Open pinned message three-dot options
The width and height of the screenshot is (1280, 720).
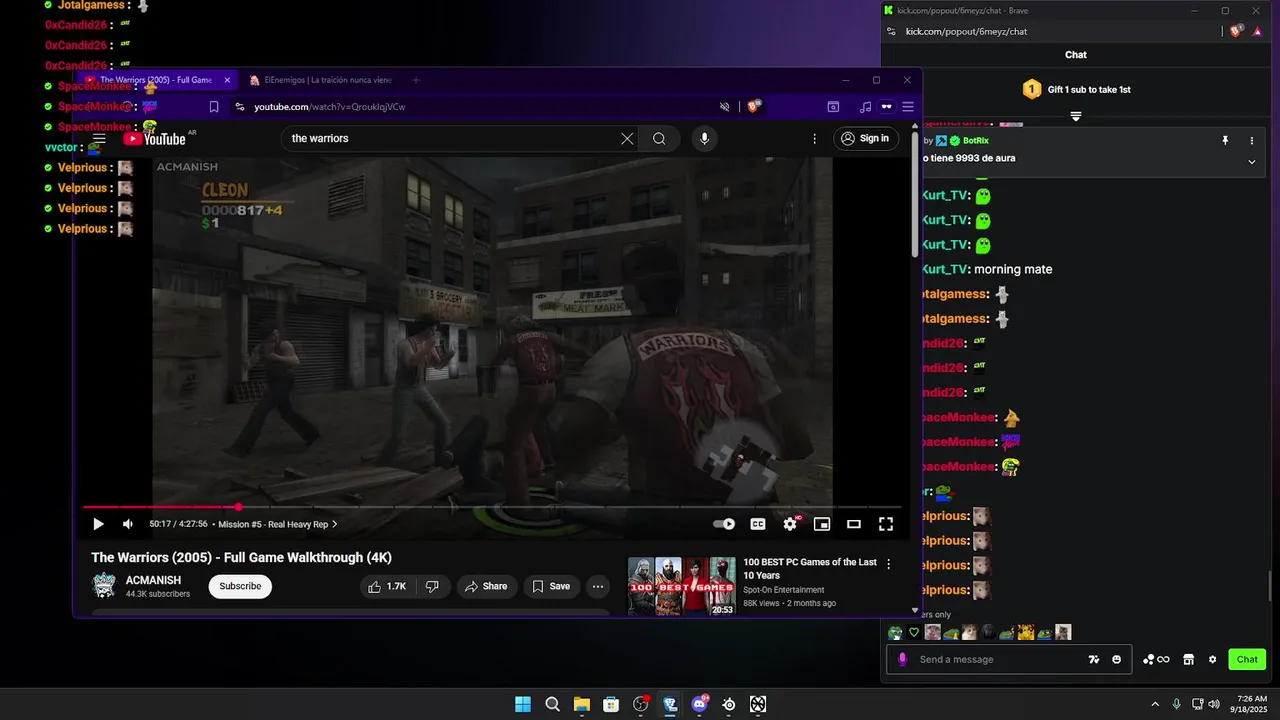pos(1251,141)
